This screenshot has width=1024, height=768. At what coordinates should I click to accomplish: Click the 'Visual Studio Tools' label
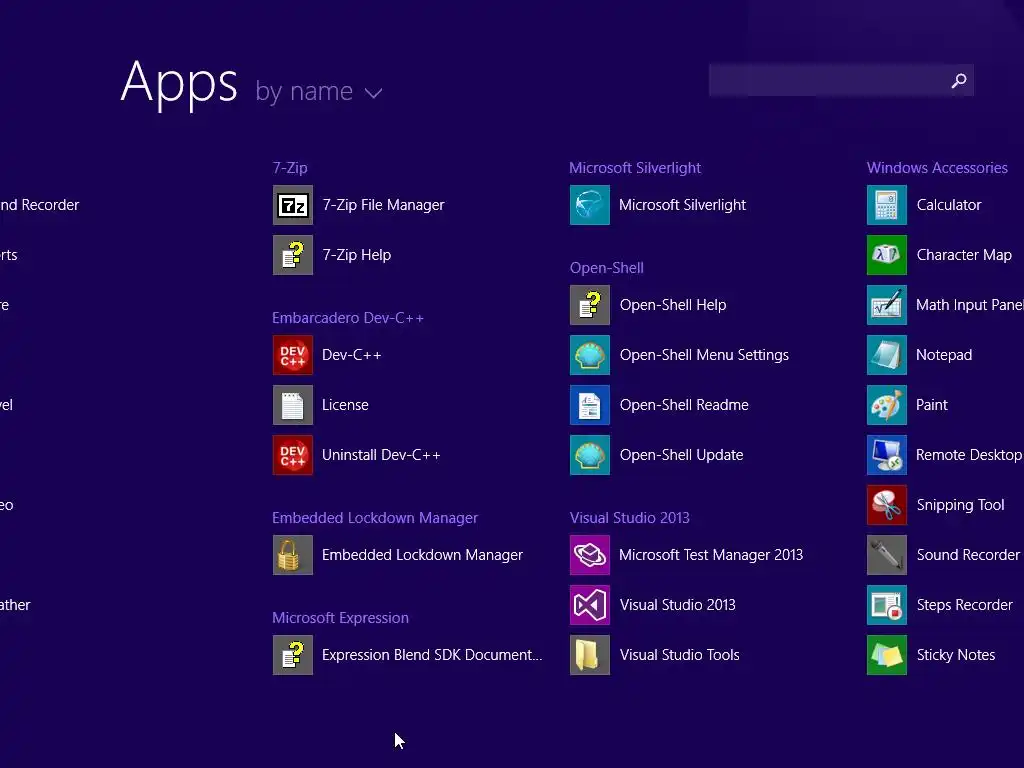click(x=679, y=655)
